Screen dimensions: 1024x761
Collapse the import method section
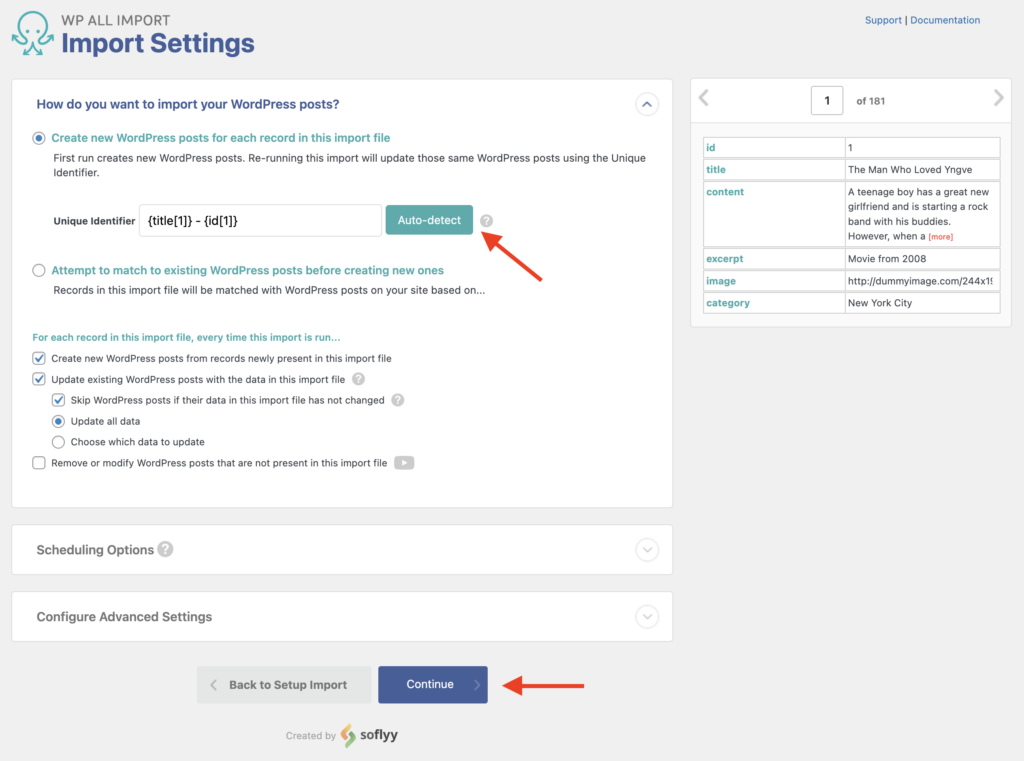[x=647, y=104]
